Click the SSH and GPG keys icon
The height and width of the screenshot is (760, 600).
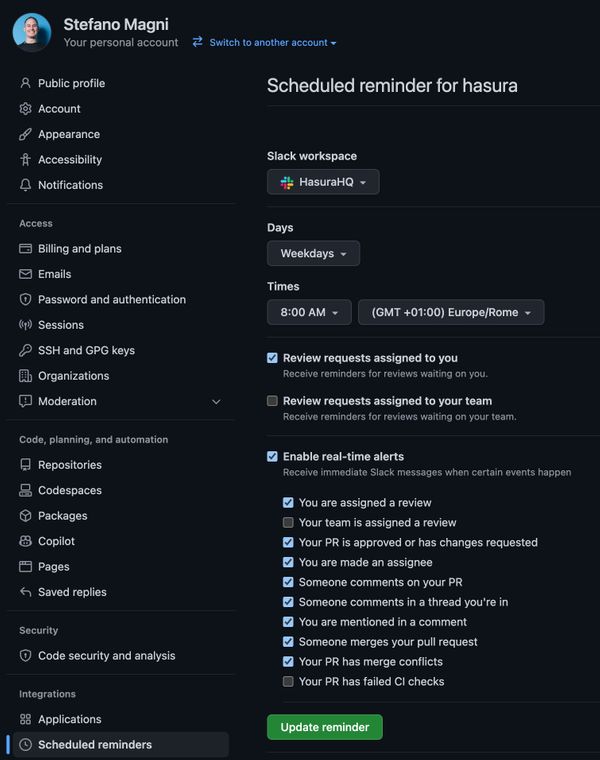(26, 350)
